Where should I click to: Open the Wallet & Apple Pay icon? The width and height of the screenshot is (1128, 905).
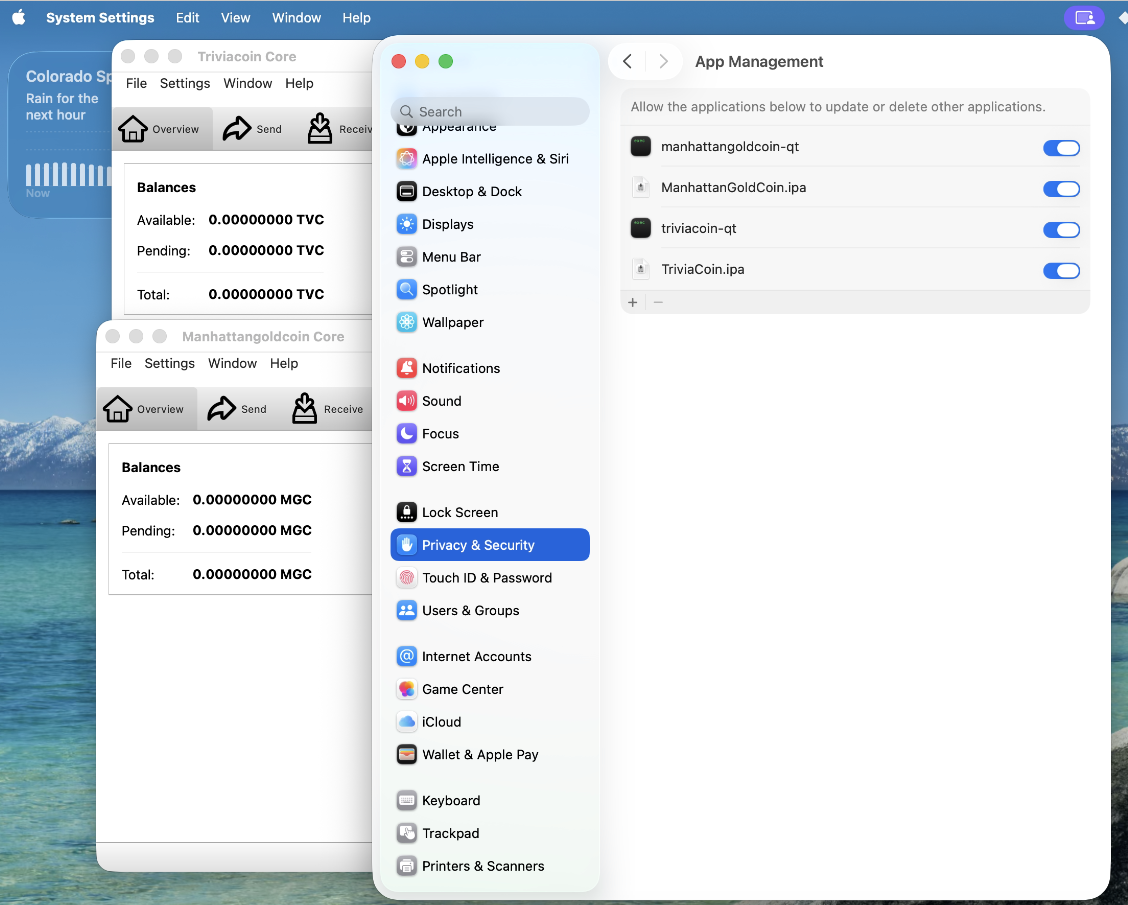[406, 755]
